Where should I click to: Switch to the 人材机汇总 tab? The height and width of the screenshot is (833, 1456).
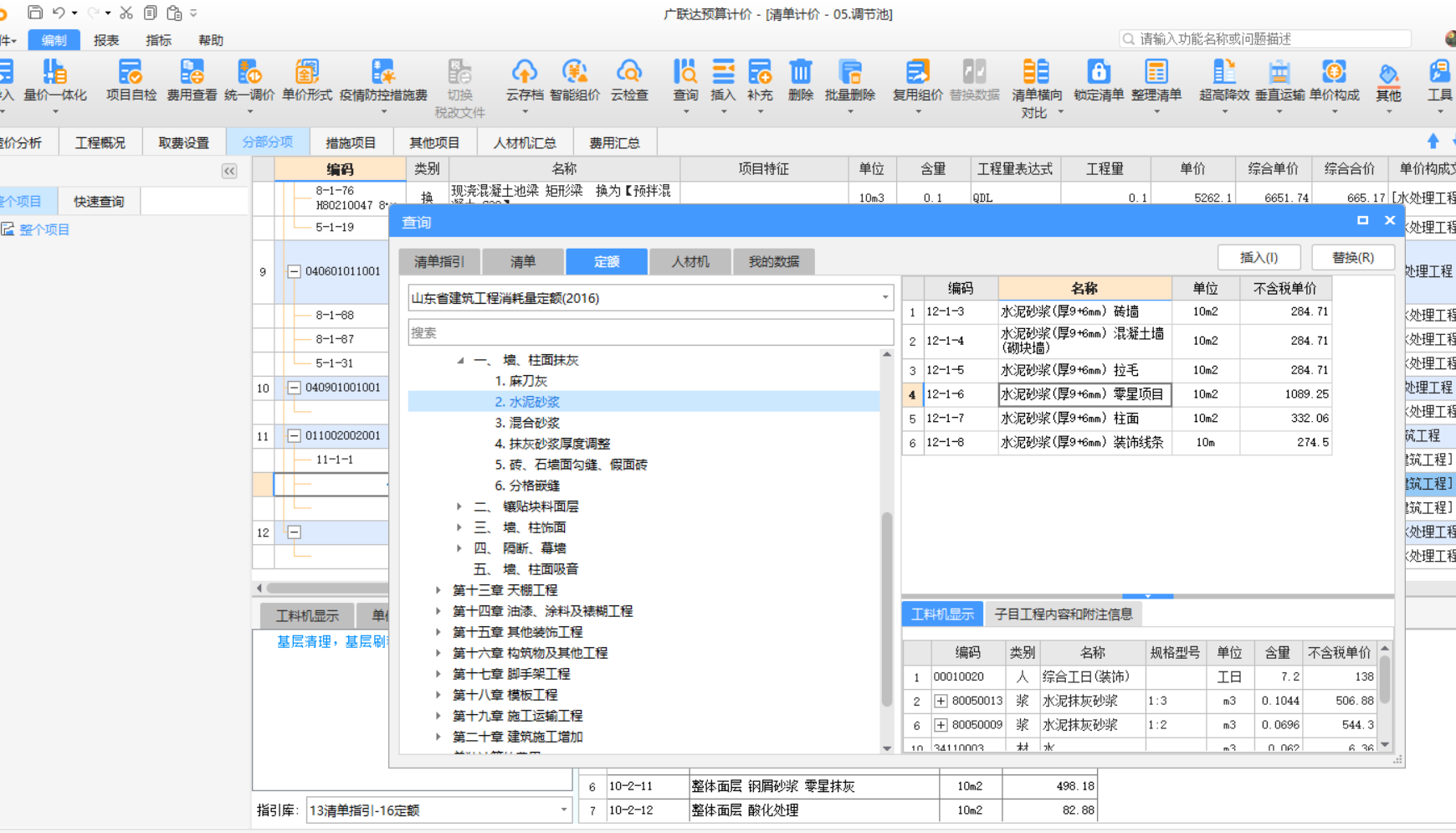pos(525,142)
